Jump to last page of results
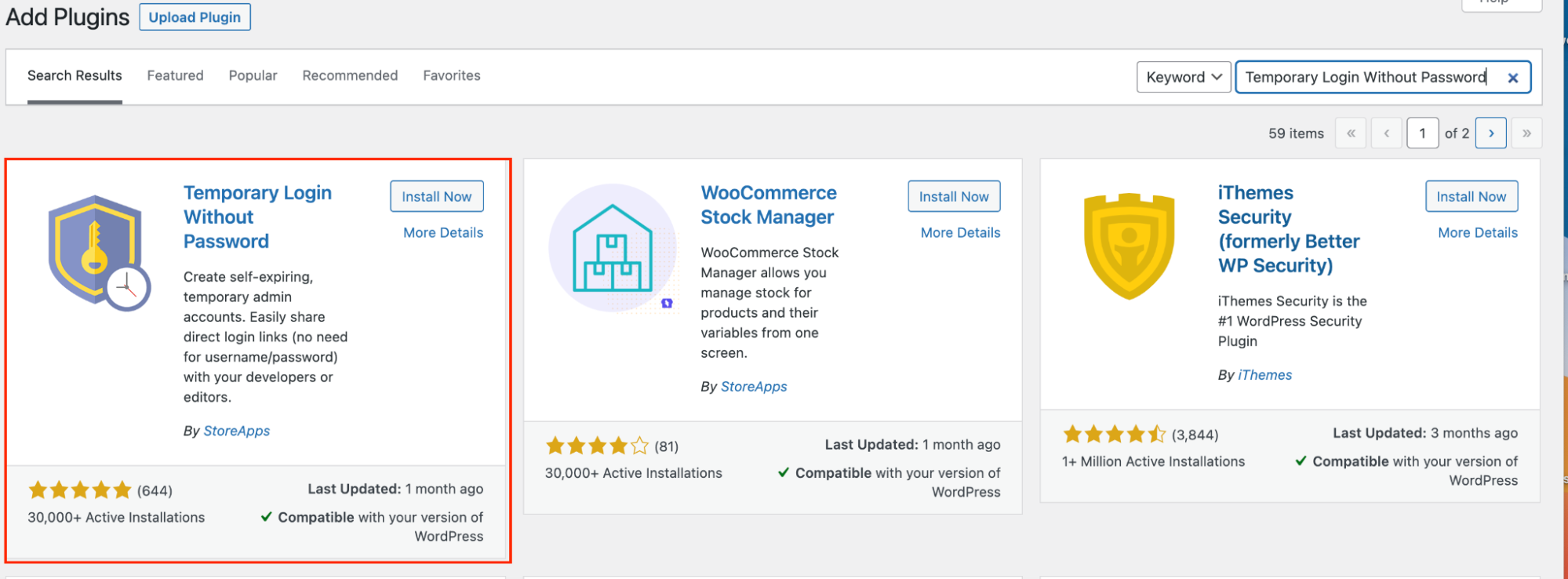This screenshot has height=579, width=1568. point(1526,133)
